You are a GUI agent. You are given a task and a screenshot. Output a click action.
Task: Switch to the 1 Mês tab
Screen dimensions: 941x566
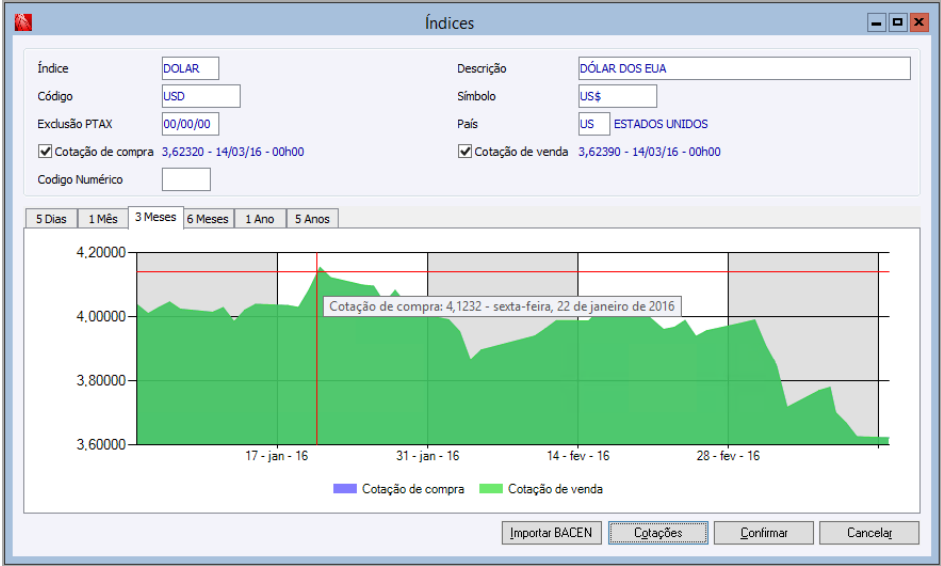tap(103, 219)
